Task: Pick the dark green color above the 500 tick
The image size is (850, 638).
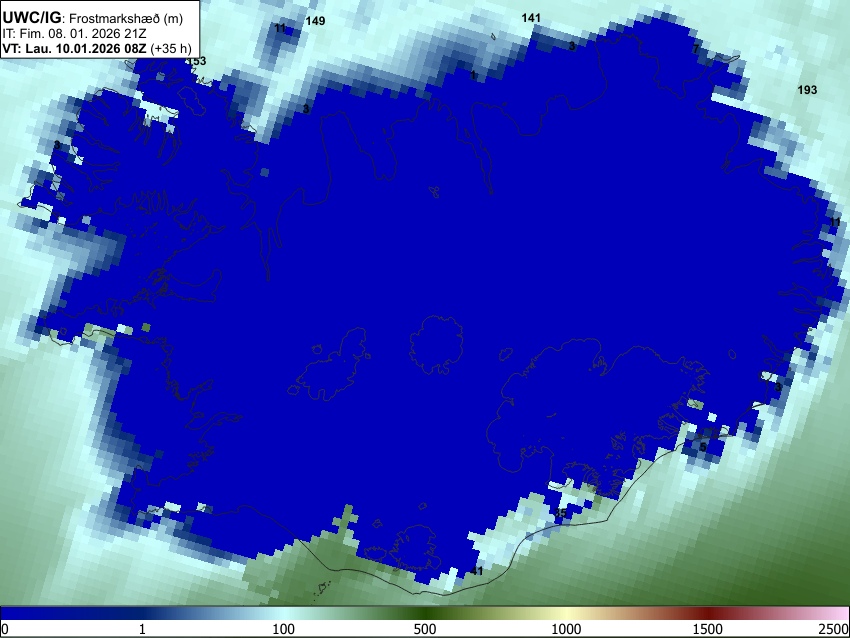Action: [424, 613]
